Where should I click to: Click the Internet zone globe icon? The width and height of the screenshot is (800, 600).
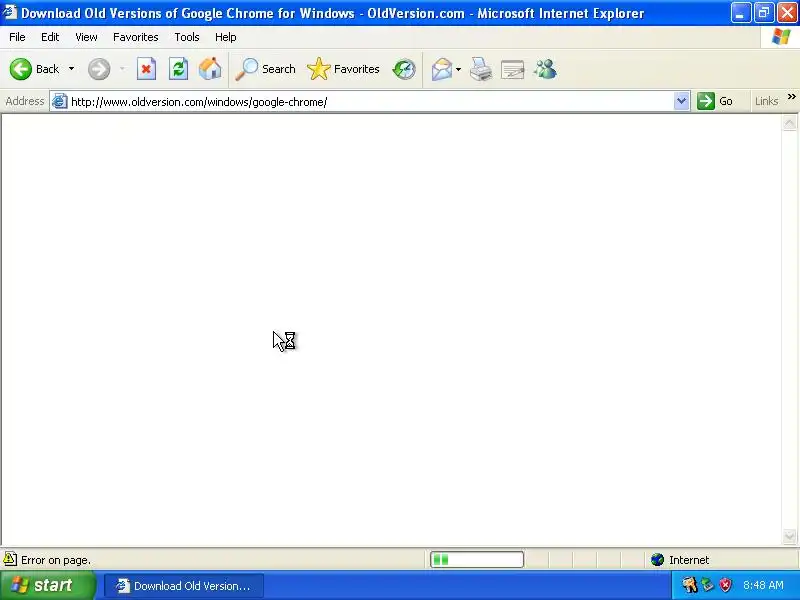point(657,560)
